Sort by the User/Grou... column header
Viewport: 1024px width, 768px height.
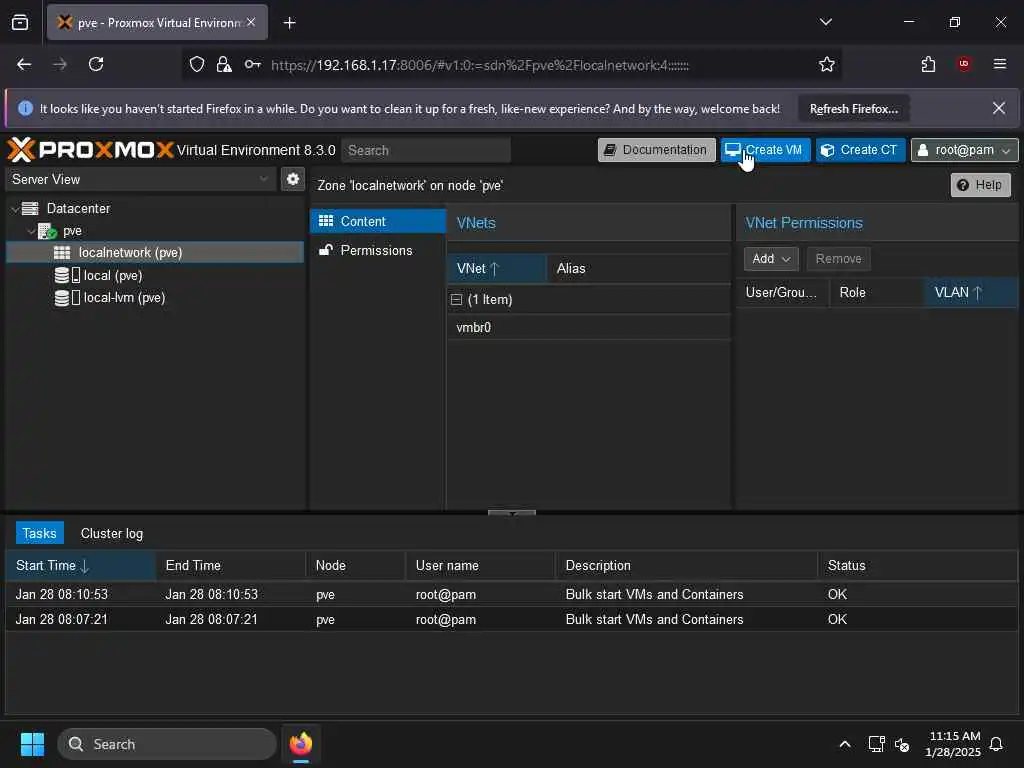[x=783, y=293]
